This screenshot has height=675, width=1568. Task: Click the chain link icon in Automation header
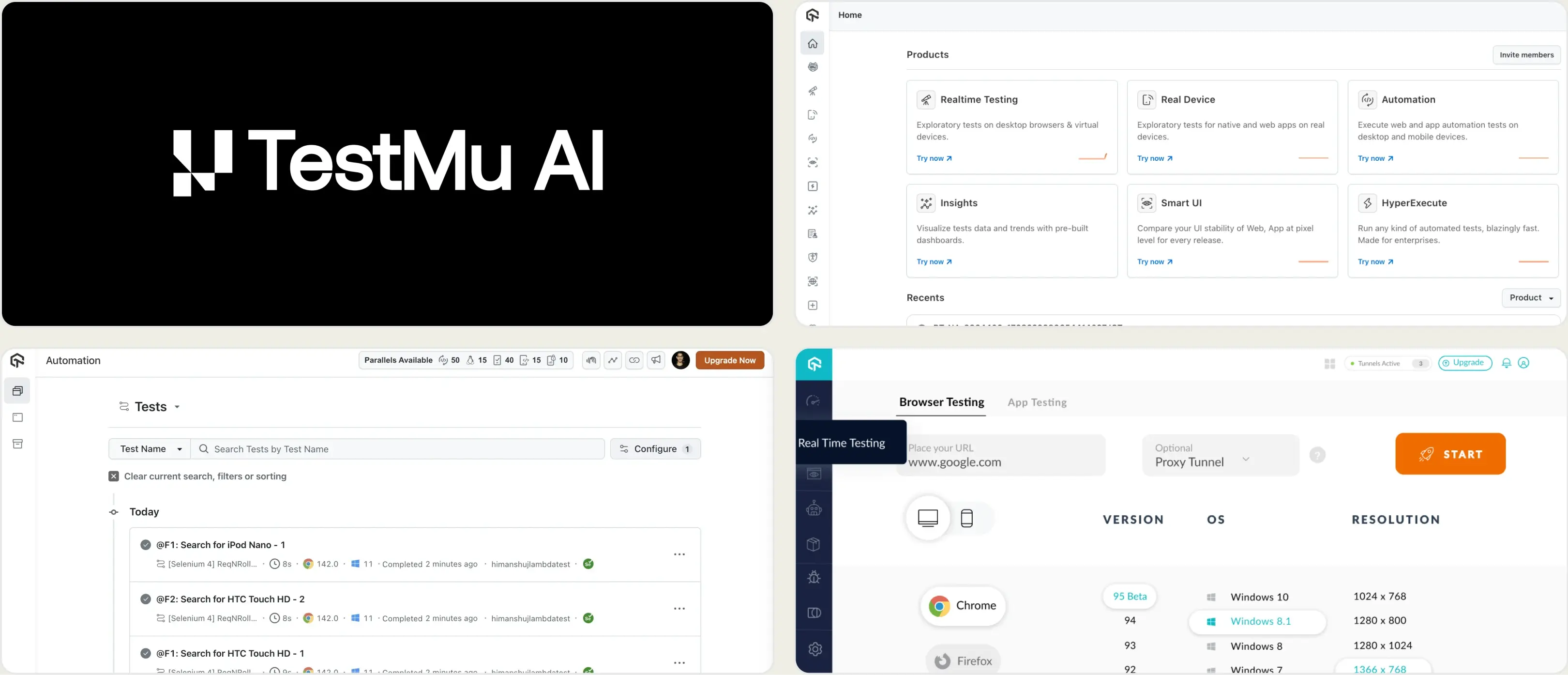[x=634, y=360]
